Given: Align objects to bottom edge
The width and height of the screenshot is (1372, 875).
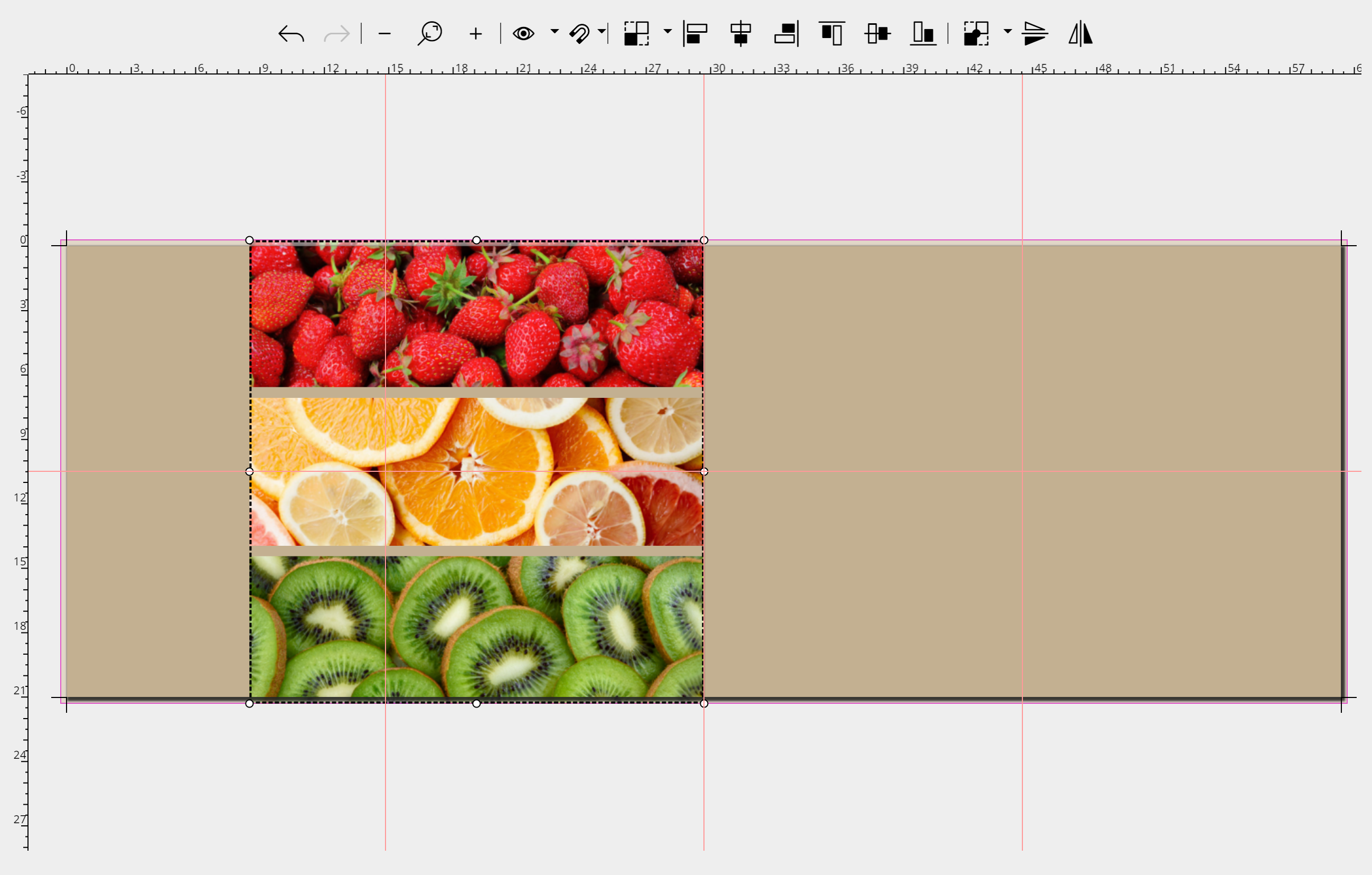Looking at the screenshot, I should click(x=923, y=34).
